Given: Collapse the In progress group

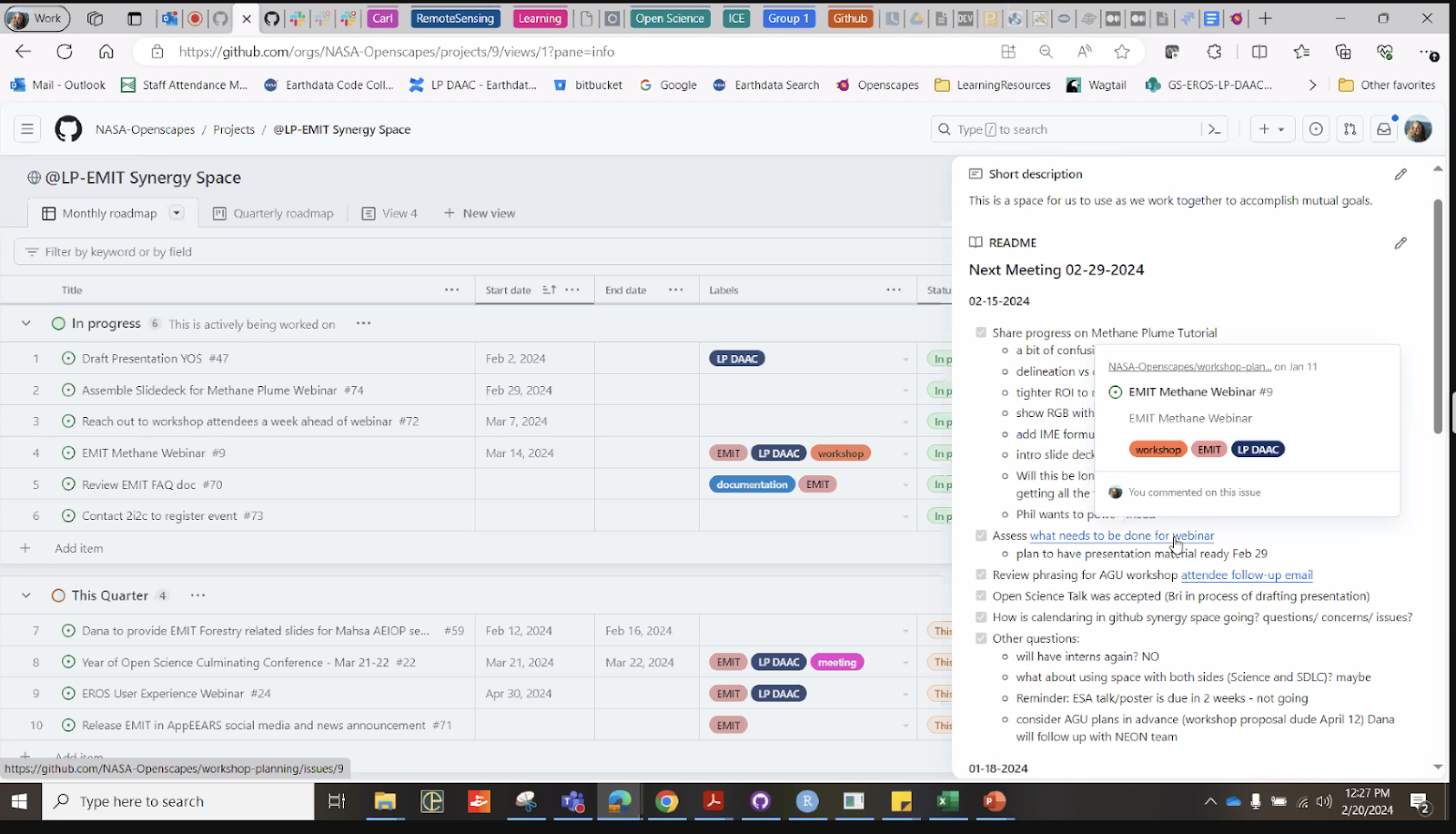Looking at the screenshot, I should [25, 323].
